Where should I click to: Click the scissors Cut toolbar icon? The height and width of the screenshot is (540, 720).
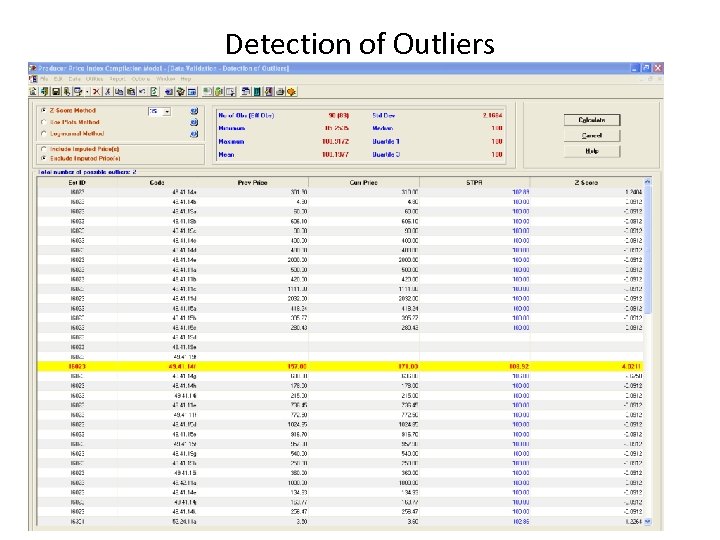click(x=107, y=92)
